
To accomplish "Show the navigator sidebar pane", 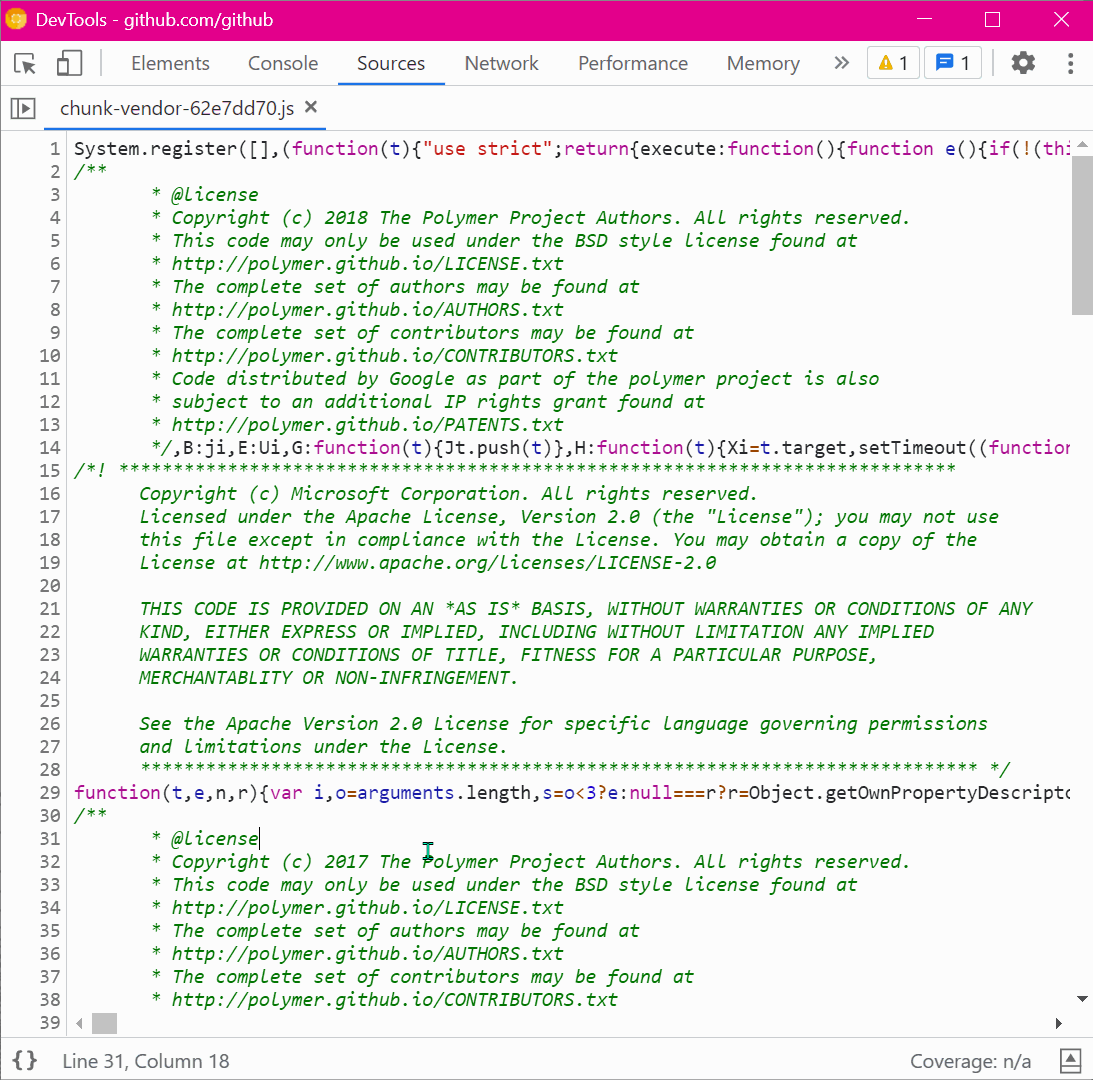I will coord(22,109).
